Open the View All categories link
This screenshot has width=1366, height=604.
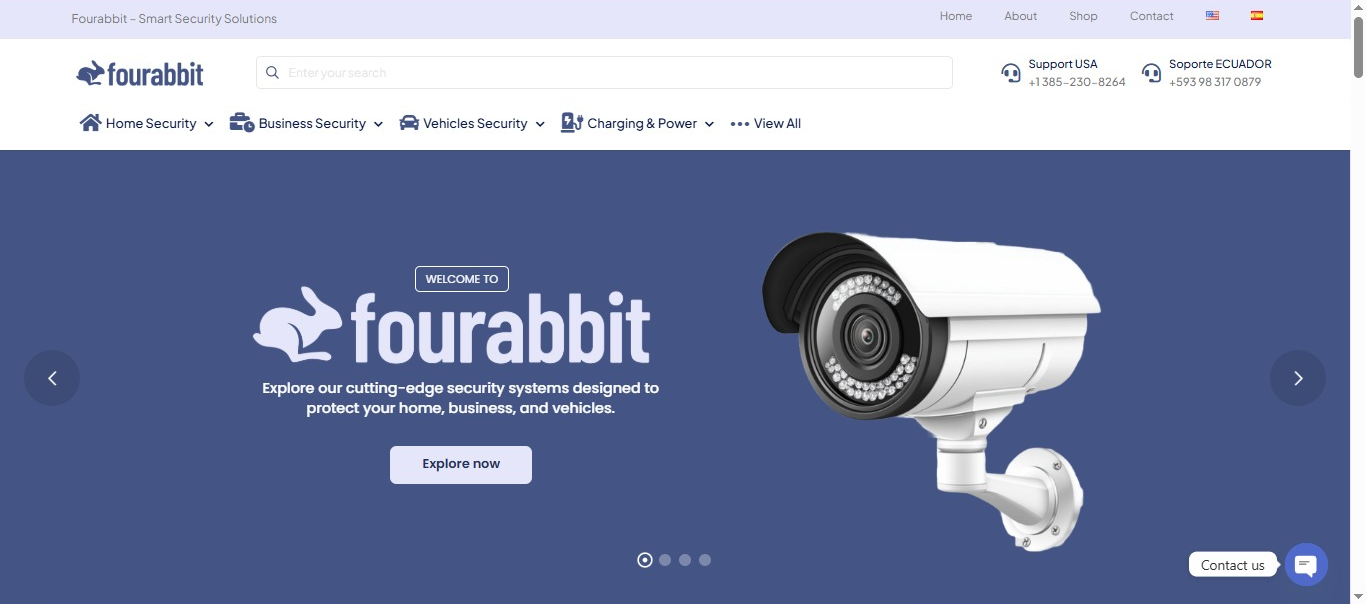[766, 123]
